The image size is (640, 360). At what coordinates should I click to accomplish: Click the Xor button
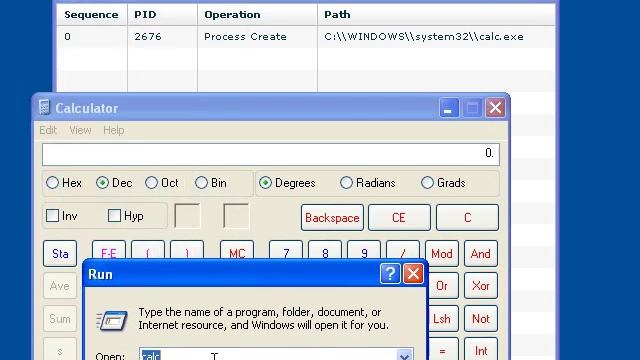pyautogui.click(x=481, y=285)
